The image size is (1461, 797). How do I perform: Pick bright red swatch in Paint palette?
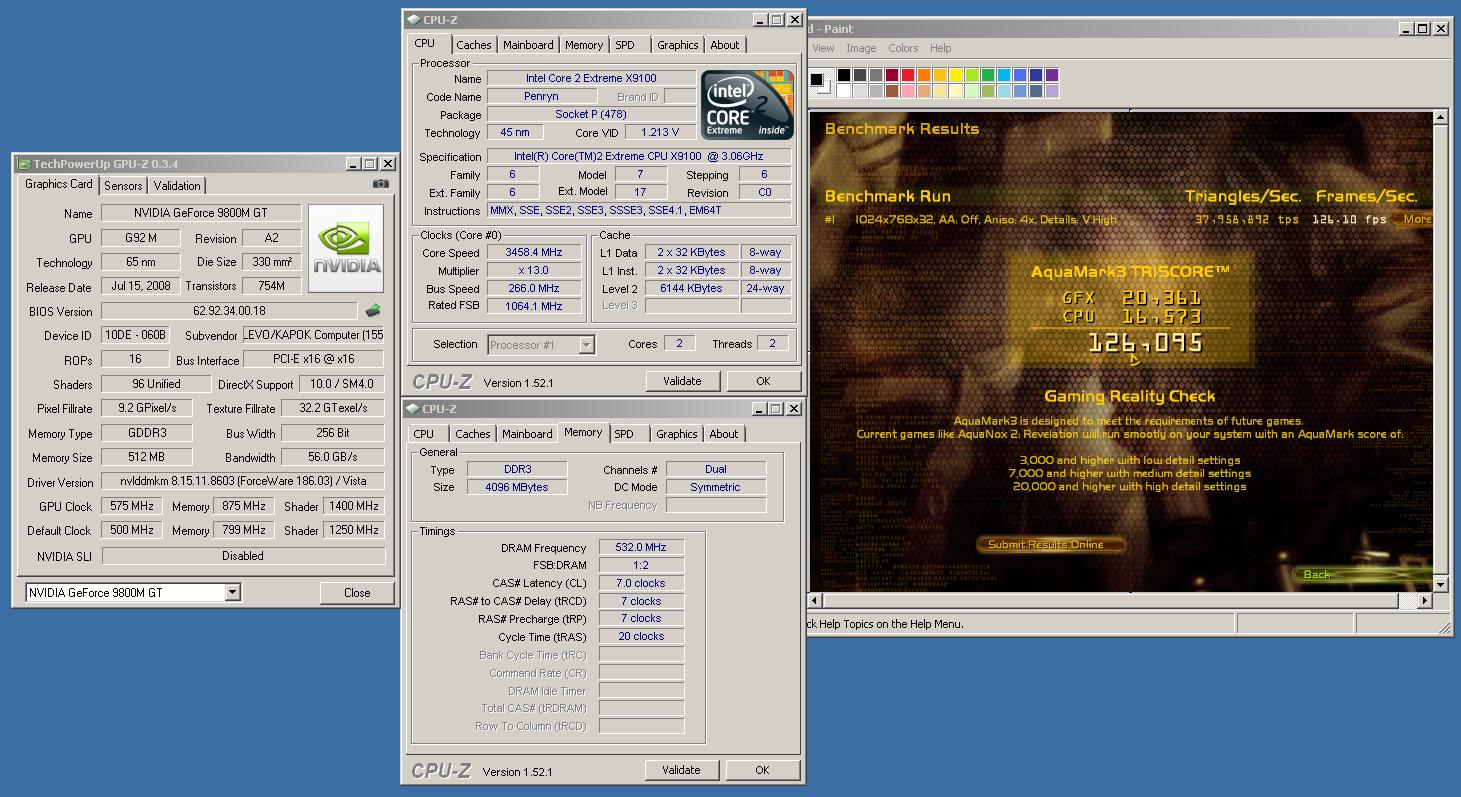point(908,75)
